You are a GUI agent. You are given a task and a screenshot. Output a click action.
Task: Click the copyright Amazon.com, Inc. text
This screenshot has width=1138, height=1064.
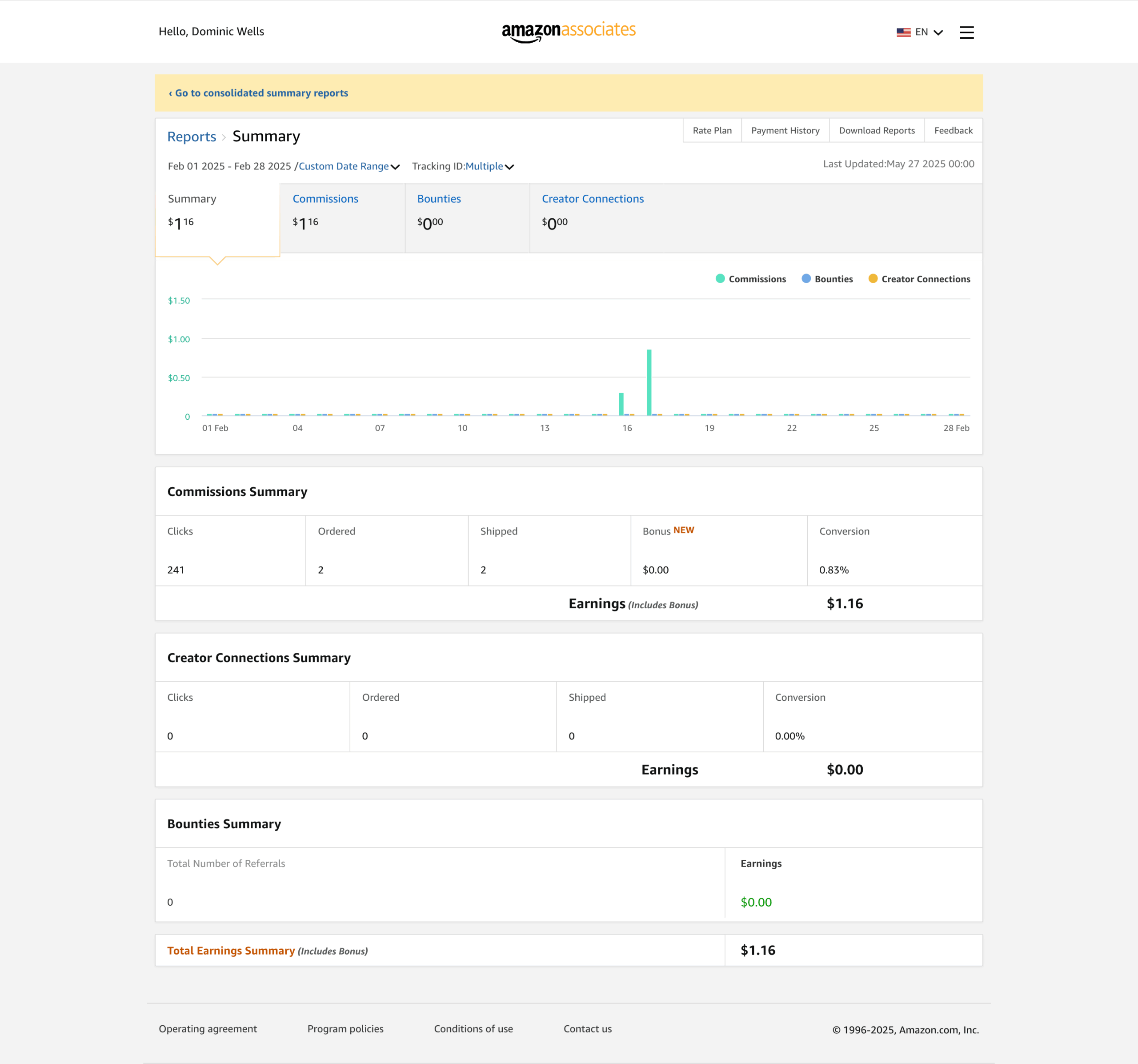point(905,1030)
